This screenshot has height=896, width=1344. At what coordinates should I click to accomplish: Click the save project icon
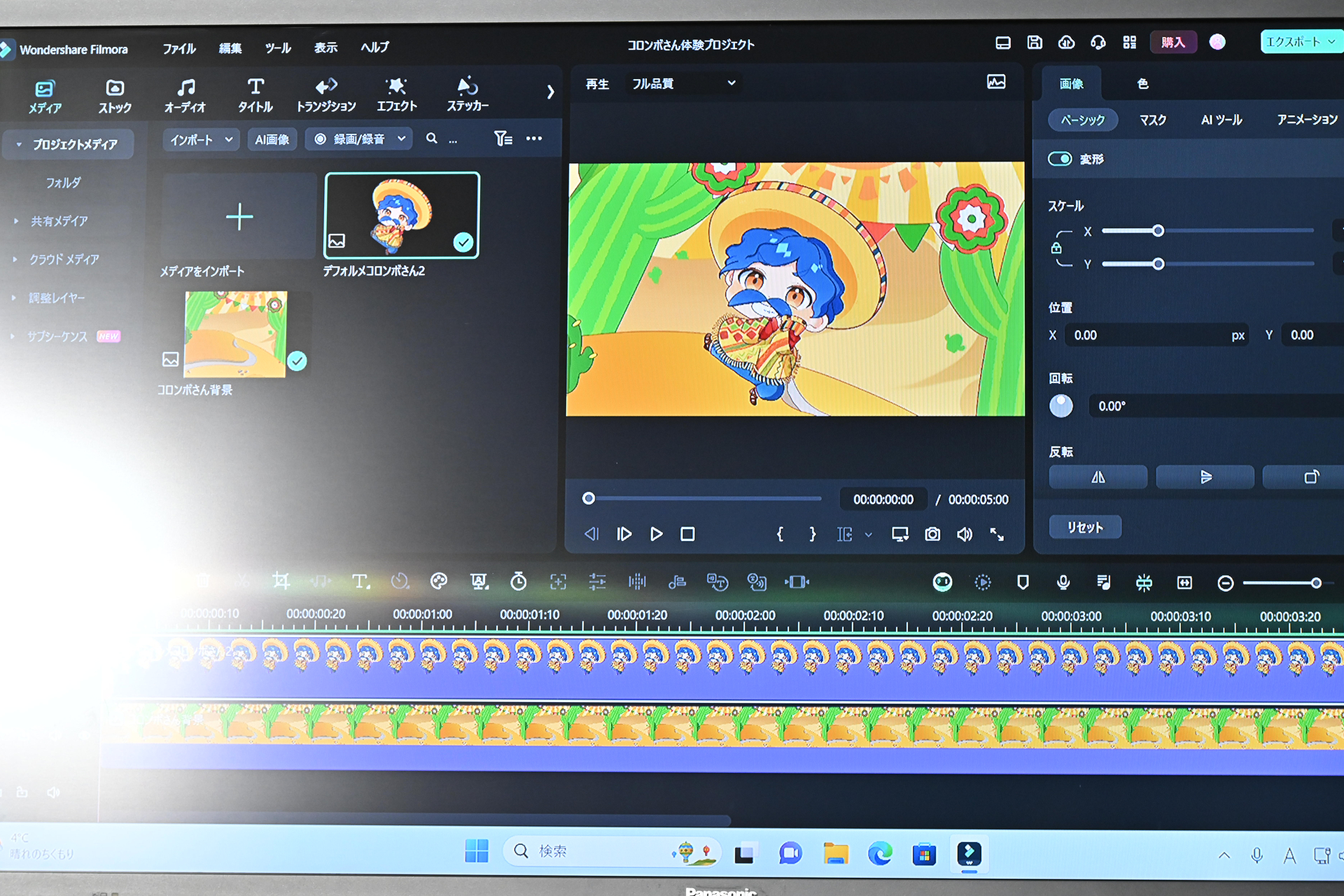point(1034,43)
